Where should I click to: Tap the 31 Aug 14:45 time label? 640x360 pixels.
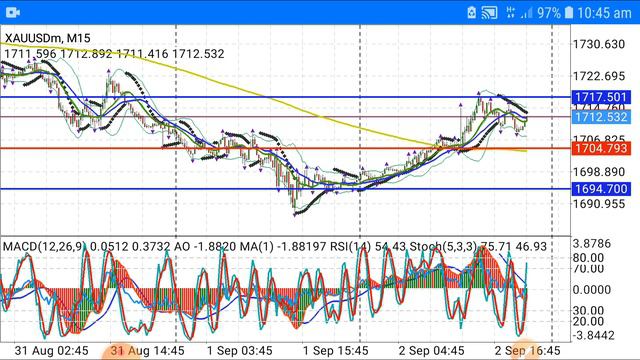pos(147,351)
